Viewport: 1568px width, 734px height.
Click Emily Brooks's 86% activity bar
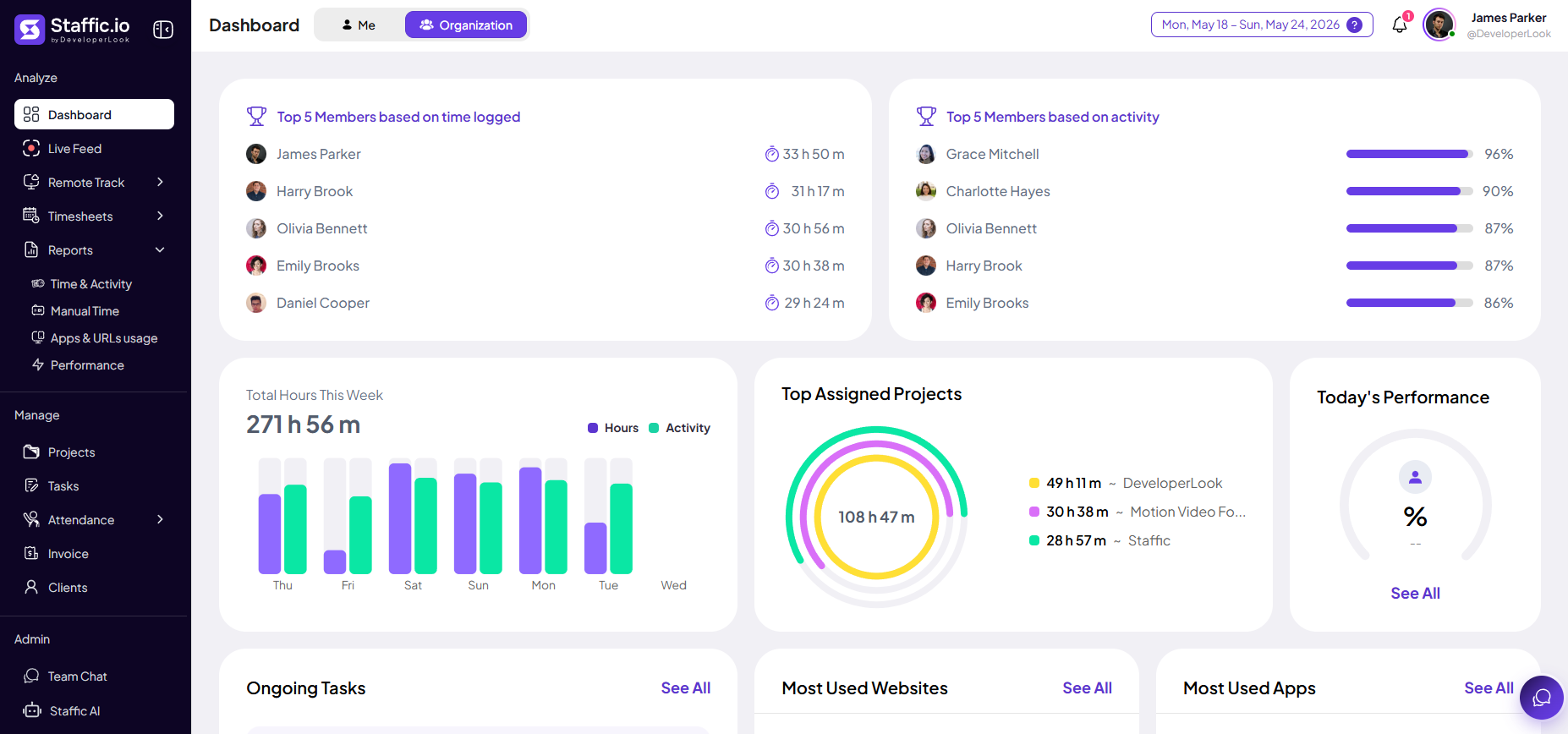pyautogui.click(x=1409, y=303)
